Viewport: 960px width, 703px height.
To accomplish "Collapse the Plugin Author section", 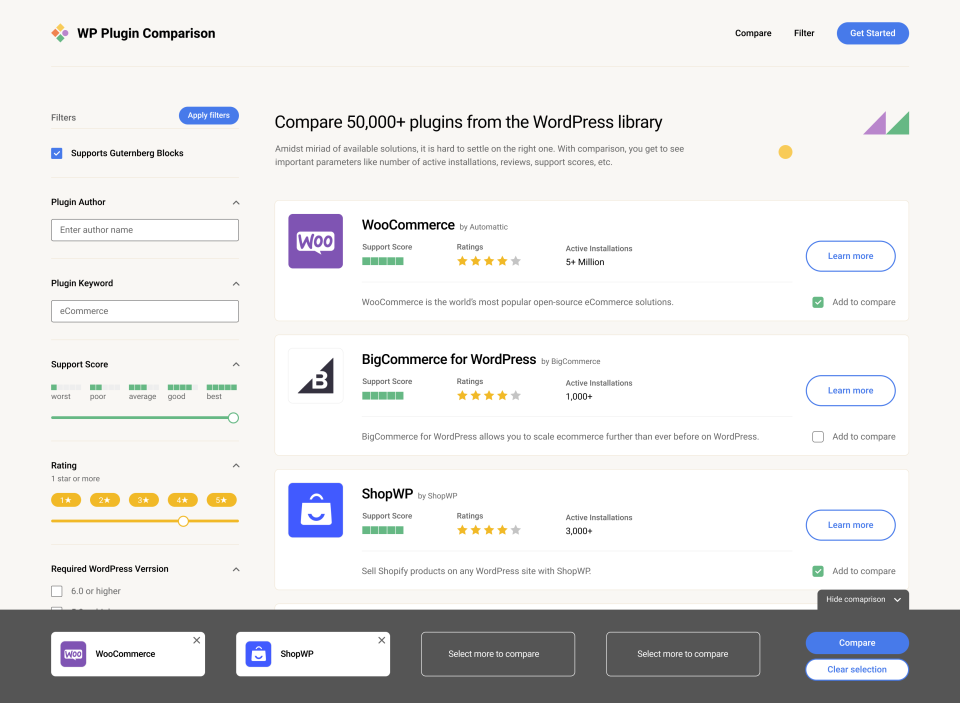I will pyautogui.click(x=236, y=203).
